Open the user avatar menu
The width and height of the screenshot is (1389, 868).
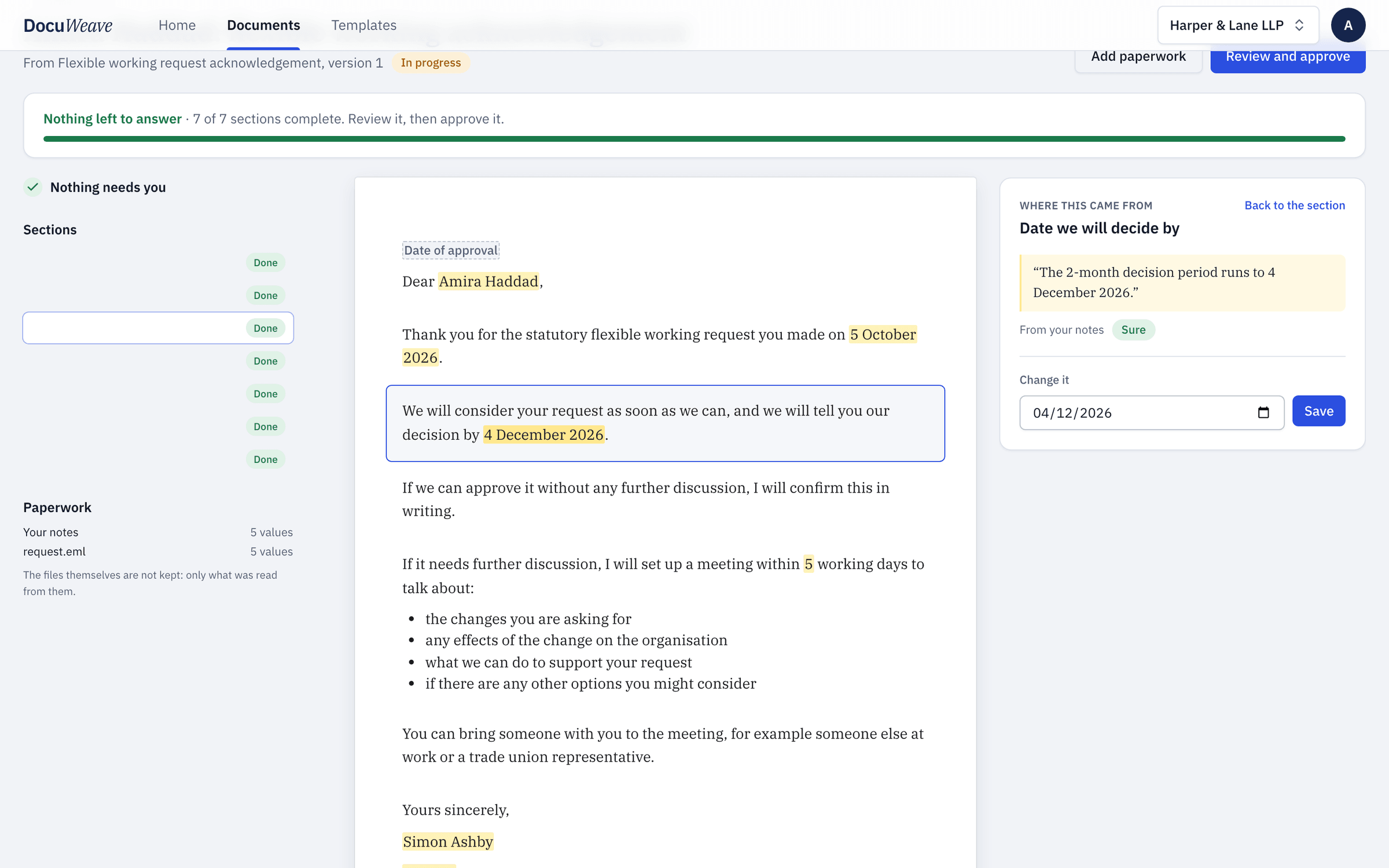1348,25
